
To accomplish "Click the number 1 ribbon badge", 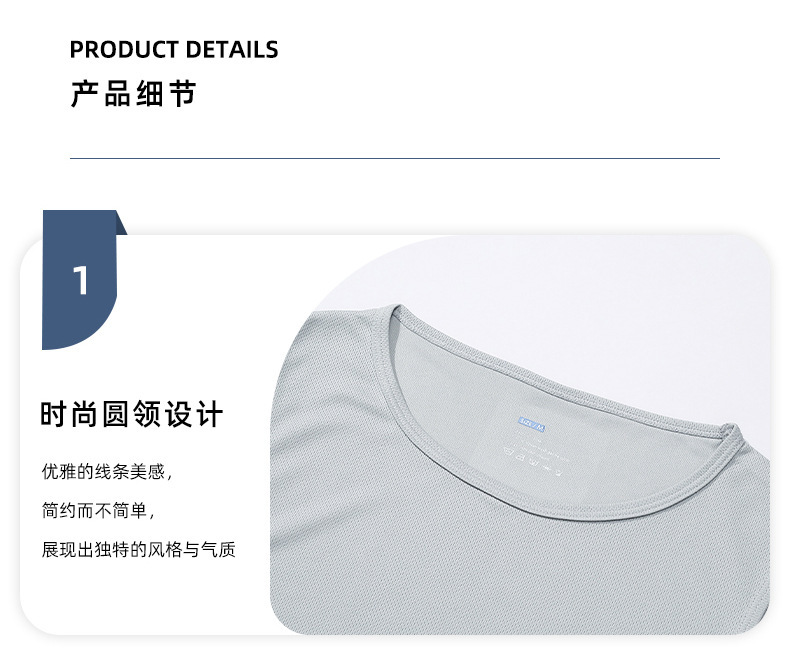I will (80, 280).
